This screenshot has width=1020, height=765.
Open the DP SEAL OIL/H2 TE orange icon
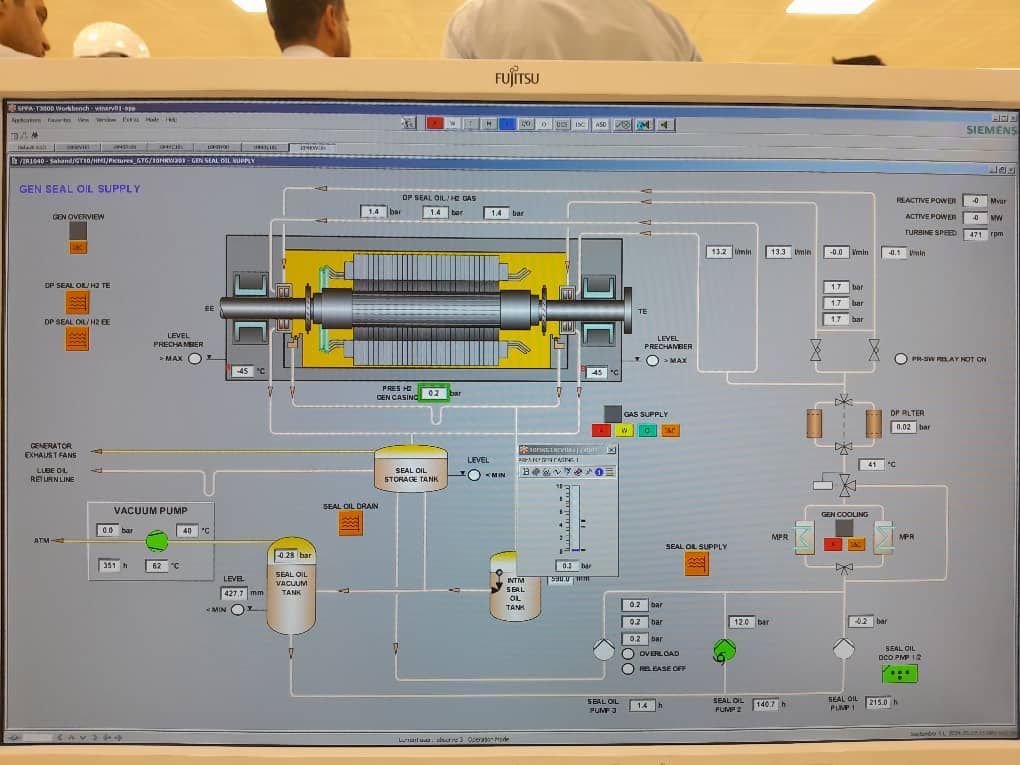77,302
